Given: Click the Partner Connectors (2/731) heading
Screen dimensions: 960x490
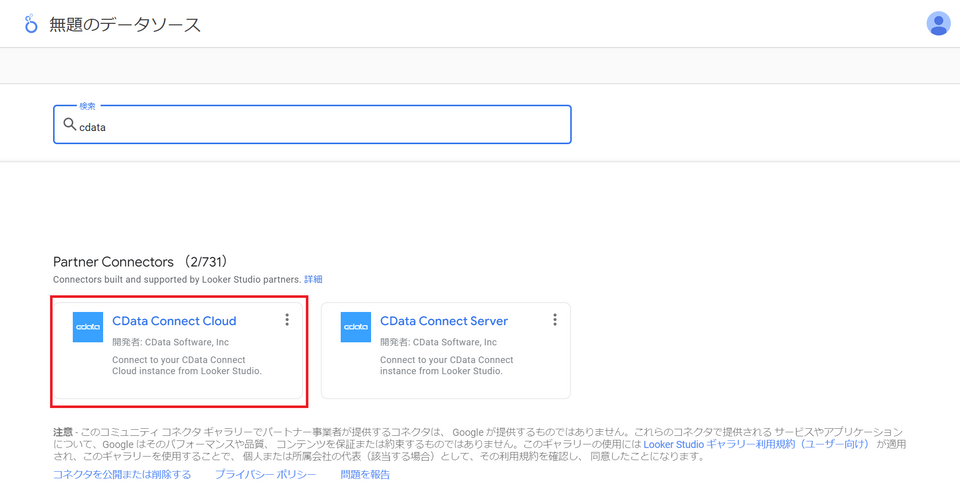Looking at the screenshot, I should [x=141, y=262].
